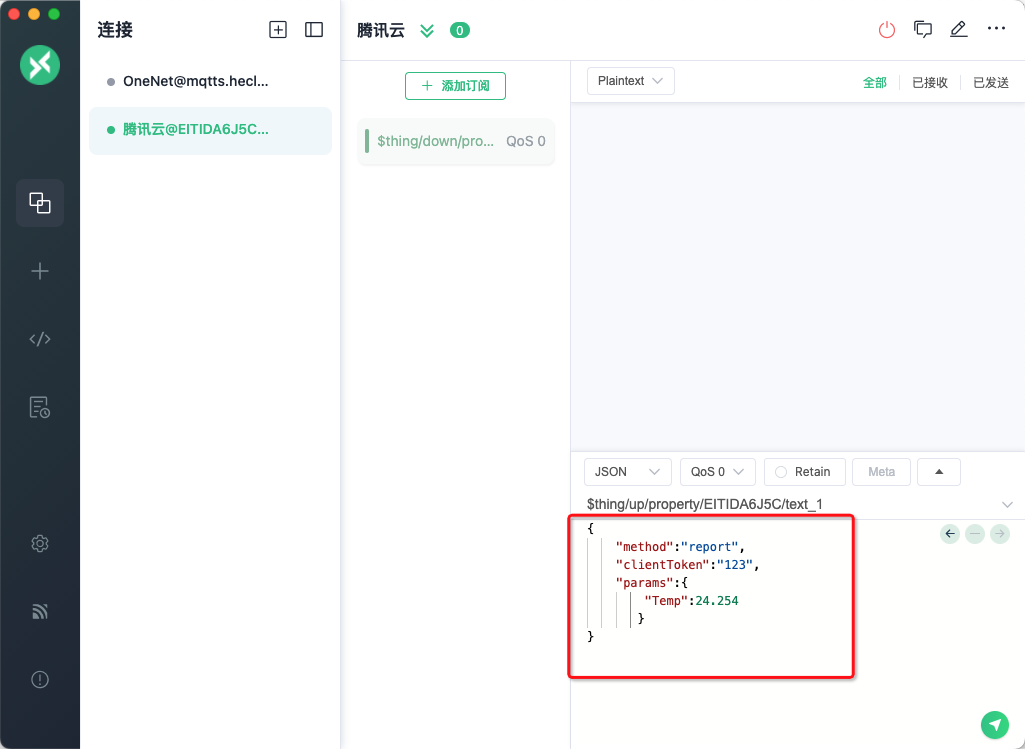1025x749 pixels.
Task: Open settings gear in left sidebar
Action: point(40,543)
